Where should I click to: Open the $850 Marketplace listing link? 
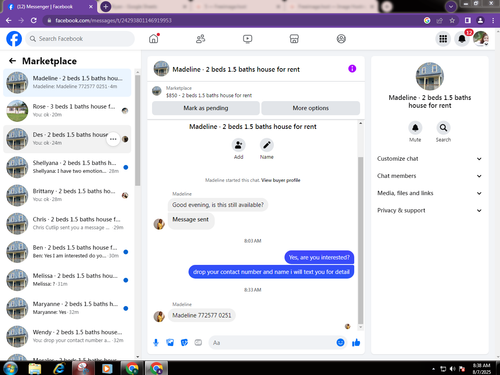coord(209,95)
